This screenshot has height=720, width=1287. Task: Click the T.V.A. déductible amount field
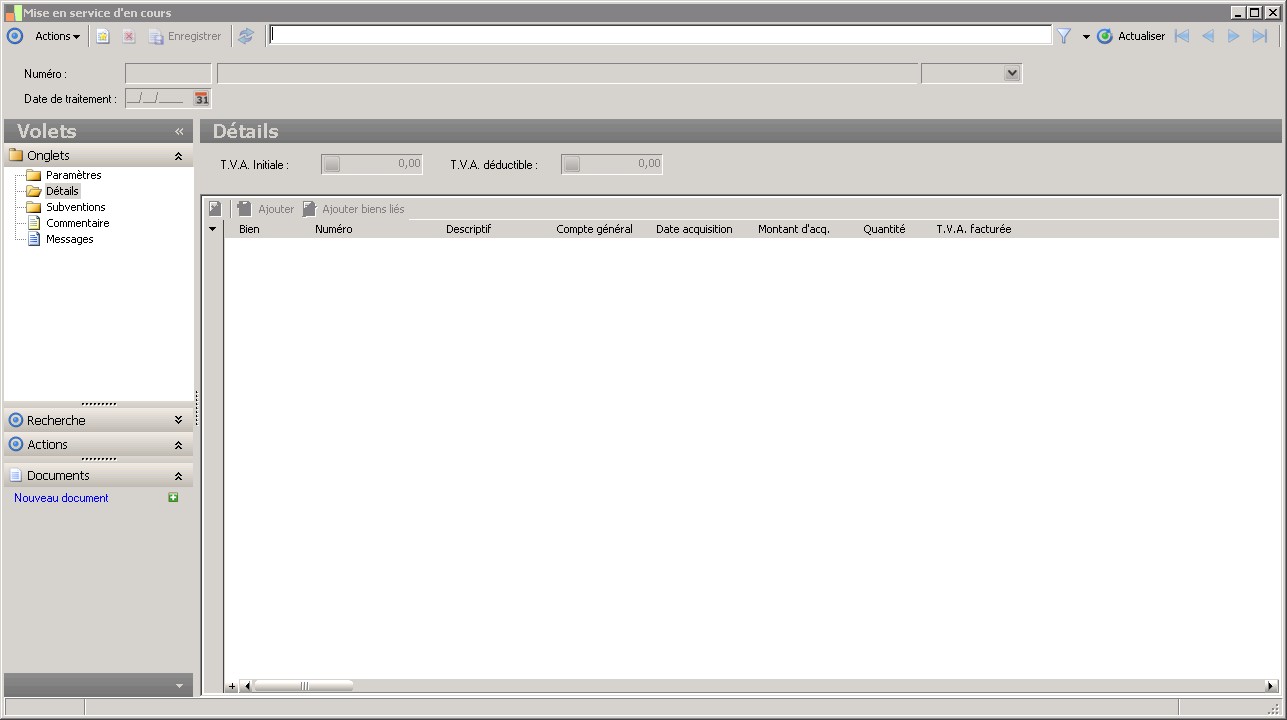coord(612,164)
